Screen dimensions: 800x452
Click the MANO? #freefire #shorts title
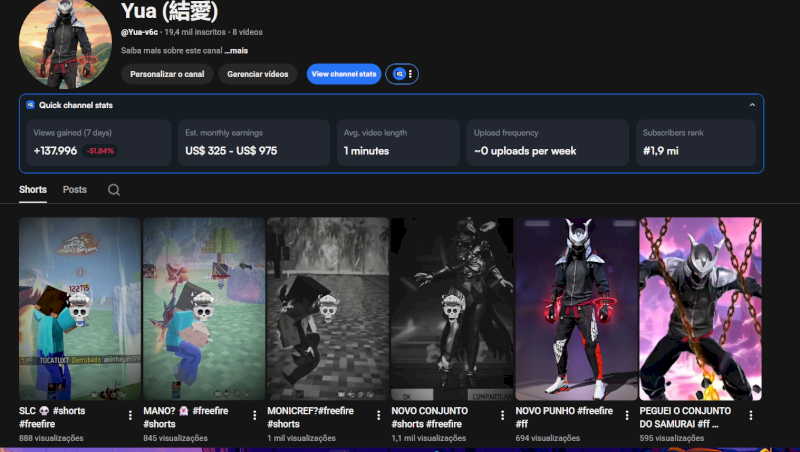coord(186,417)
